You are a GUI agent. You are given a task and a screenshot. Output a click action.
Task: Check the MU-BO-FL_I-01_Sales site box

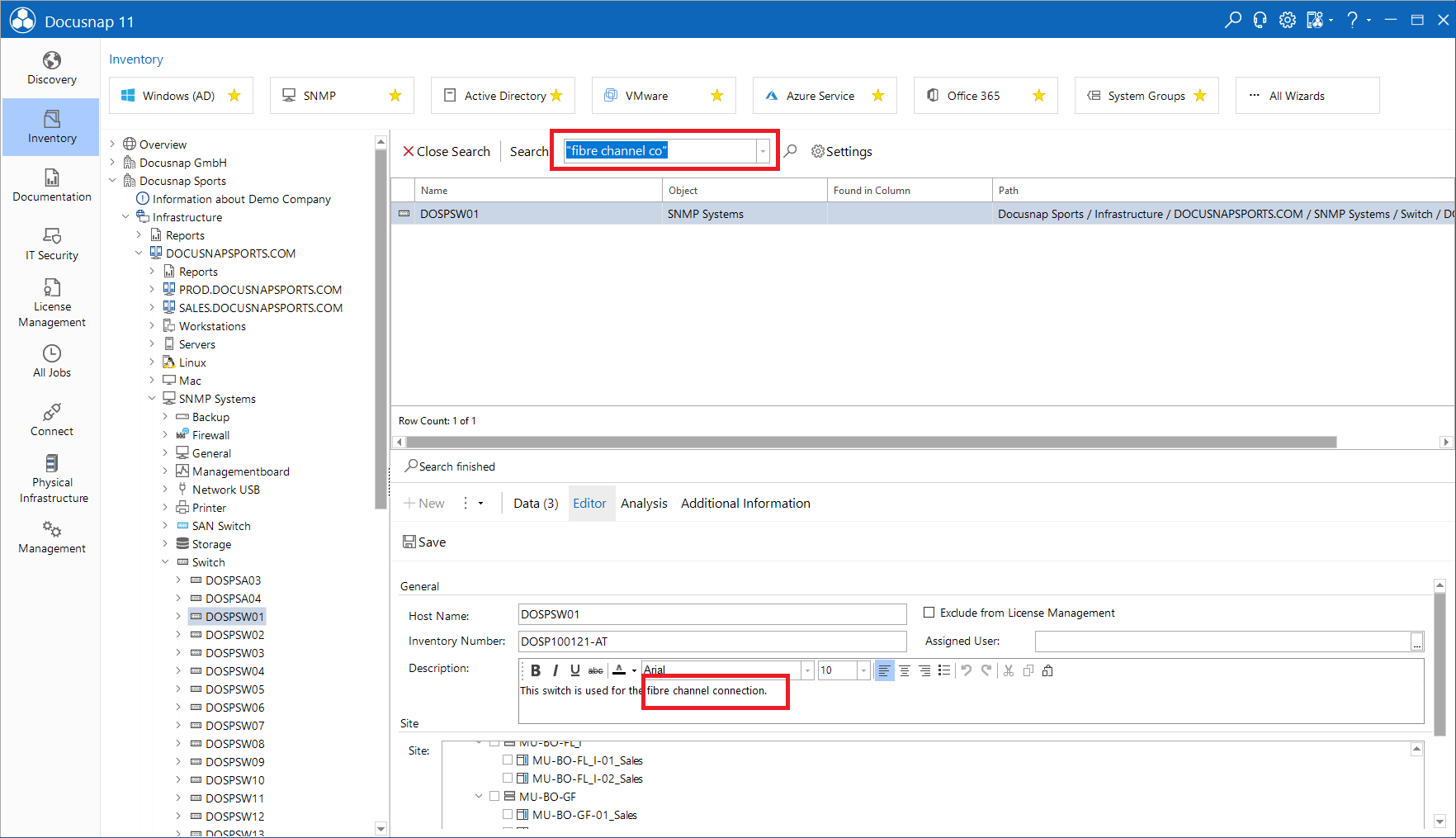pos(508,760)
